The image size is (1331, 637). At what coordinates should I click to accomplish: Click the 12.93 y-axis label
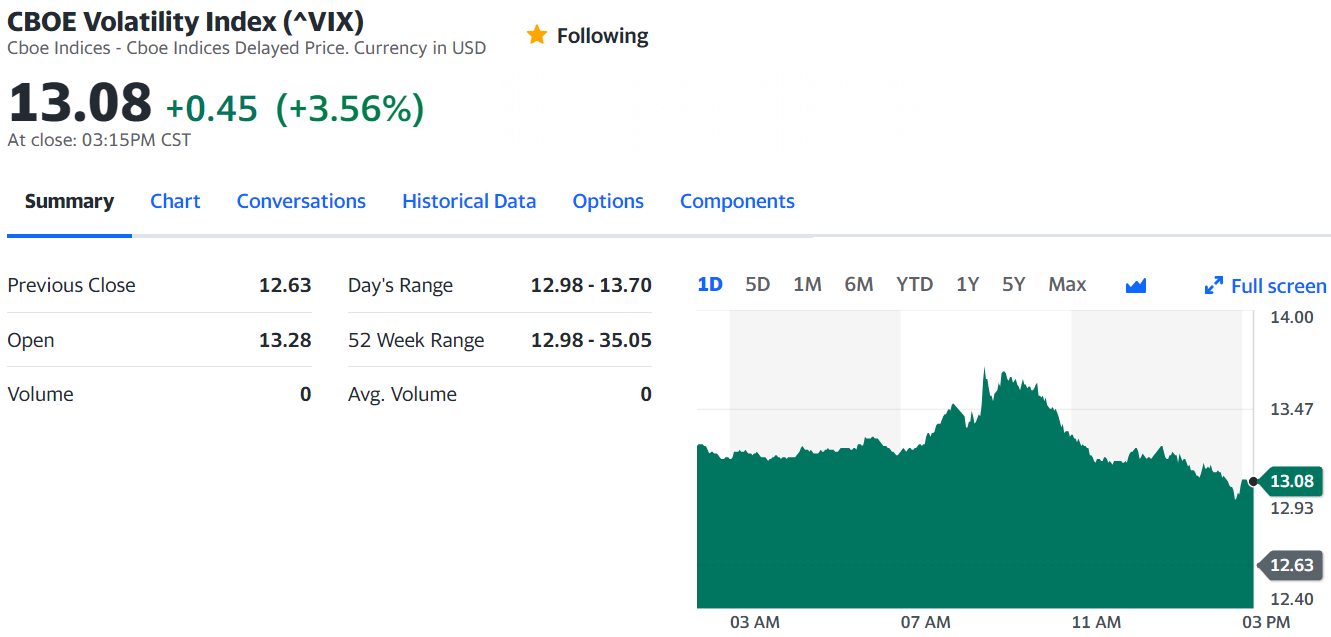1291,508
